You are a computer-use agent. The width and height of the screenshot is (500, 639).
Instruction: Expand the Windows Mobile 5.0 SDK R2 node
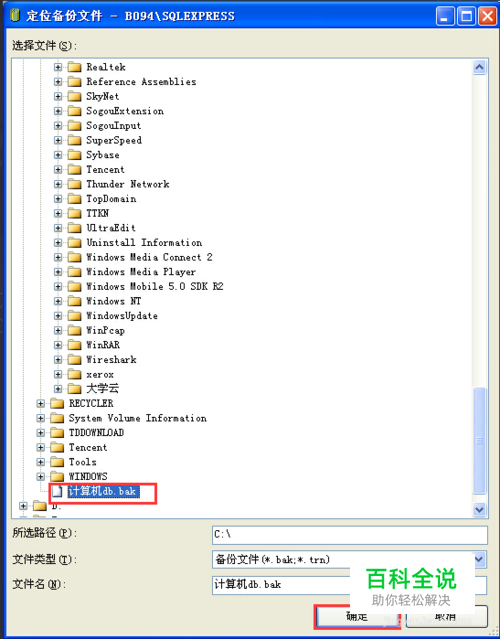58,286
